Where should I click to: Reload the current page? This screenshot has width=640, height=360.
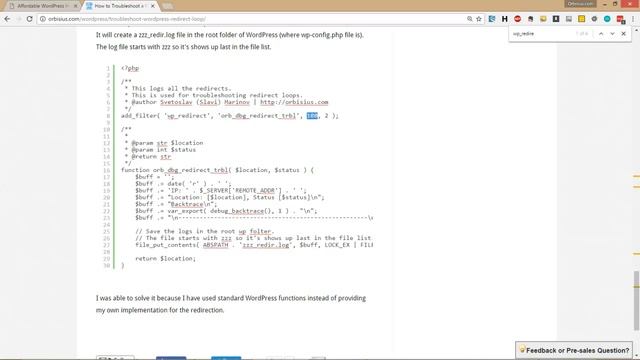point(29,19)
